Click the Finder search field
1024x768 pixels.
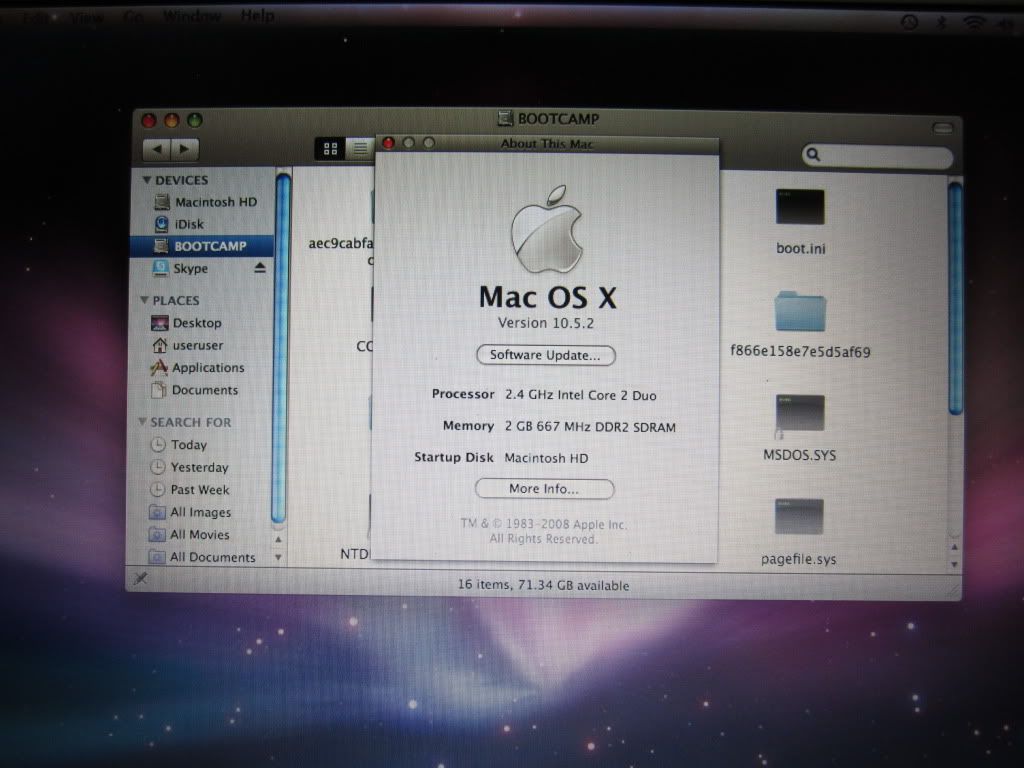[x=877, y=155]
